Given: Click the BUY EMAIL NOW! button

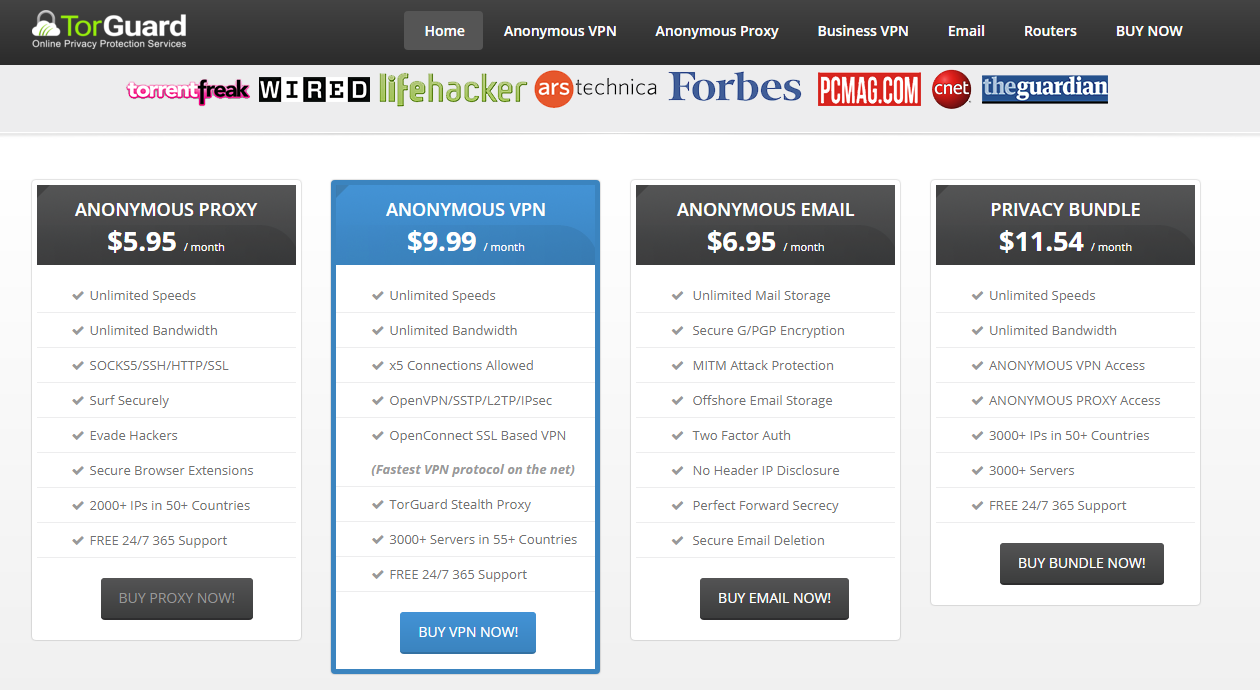Looking at the screenshot, I should [774, 598].
